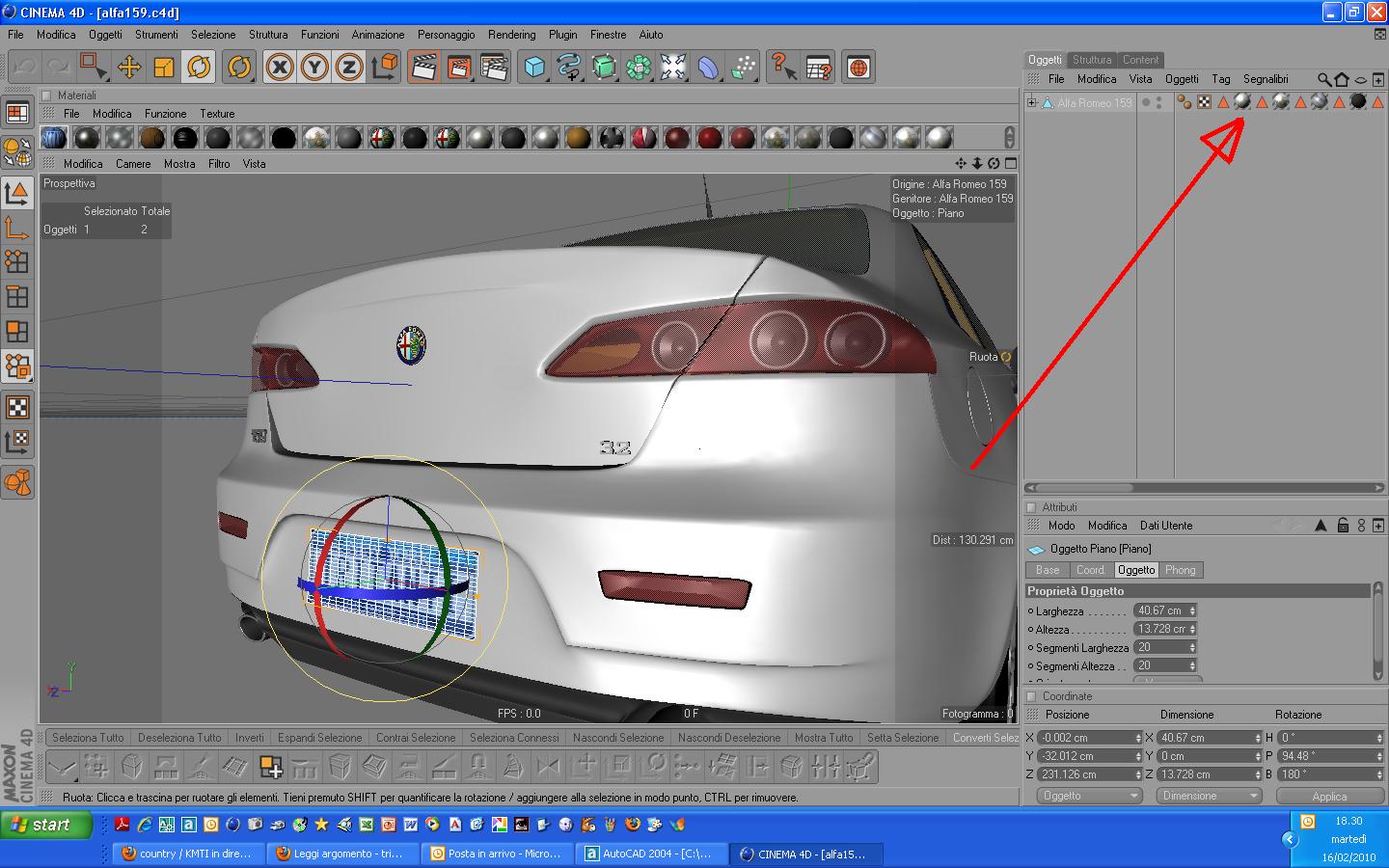Click the Larghezza value field

point(1160,610)
